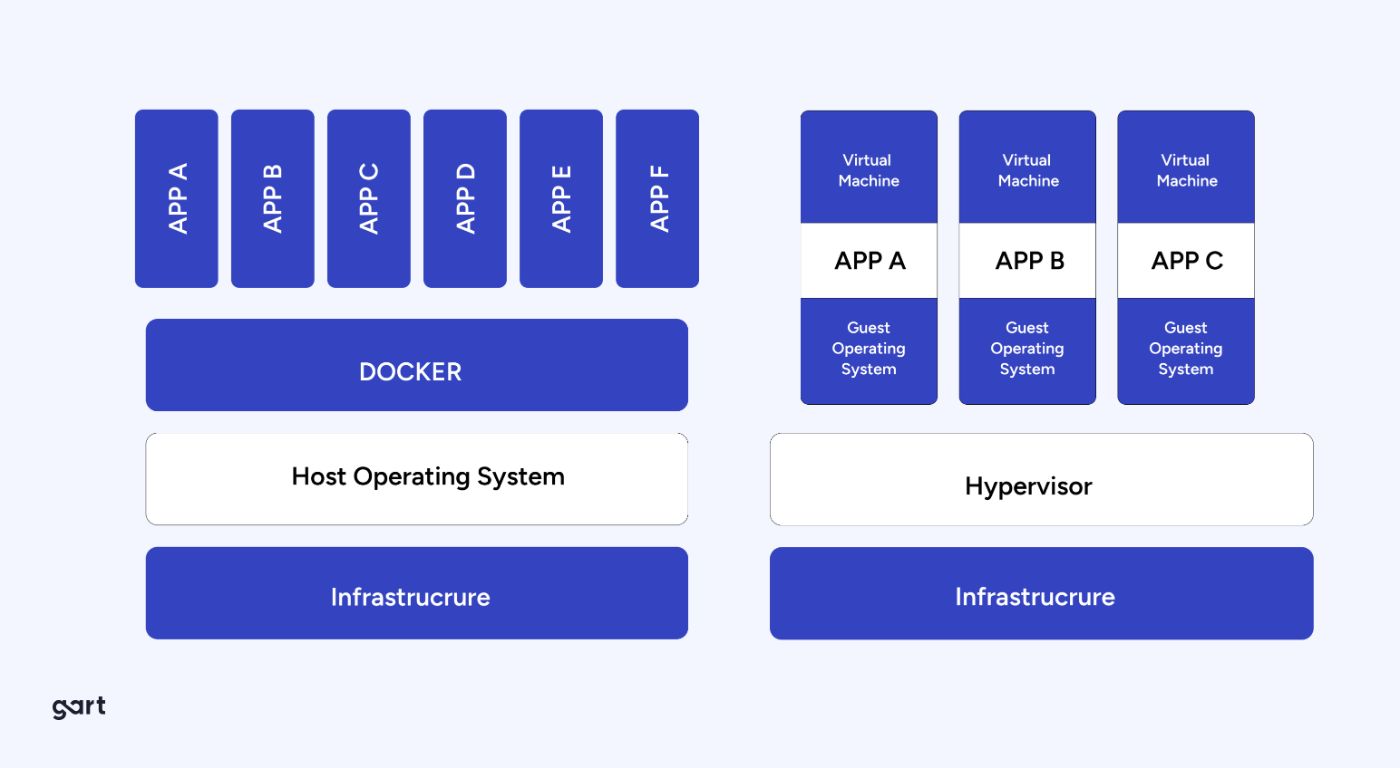Pick the APP F container block
Viewport: 1400px width, 768px height.
point(657,198)
